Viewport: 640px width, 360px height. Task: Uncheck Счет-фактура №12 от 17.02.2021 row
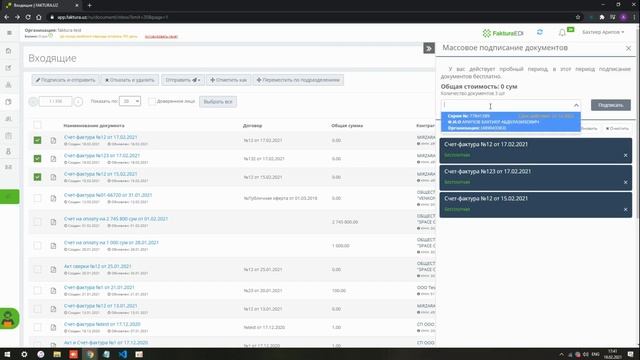(x=37, y=140)
